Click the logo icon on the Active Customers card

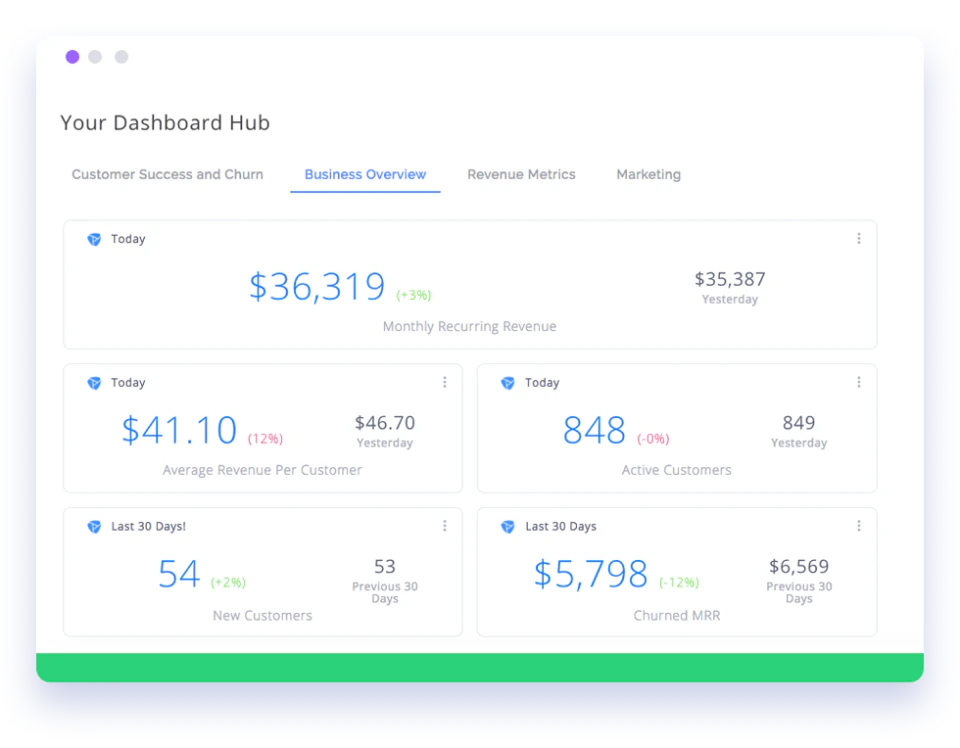(x=508, y=382)
